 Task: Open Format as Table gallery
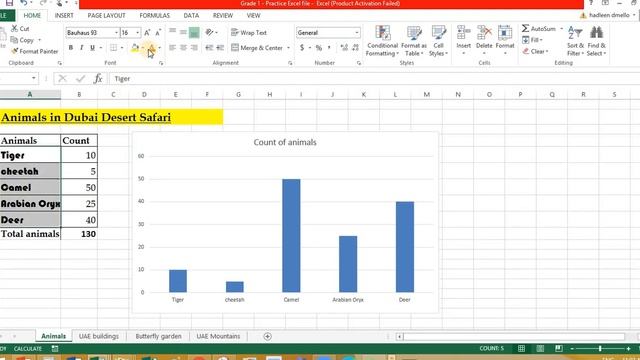point(414,41)
